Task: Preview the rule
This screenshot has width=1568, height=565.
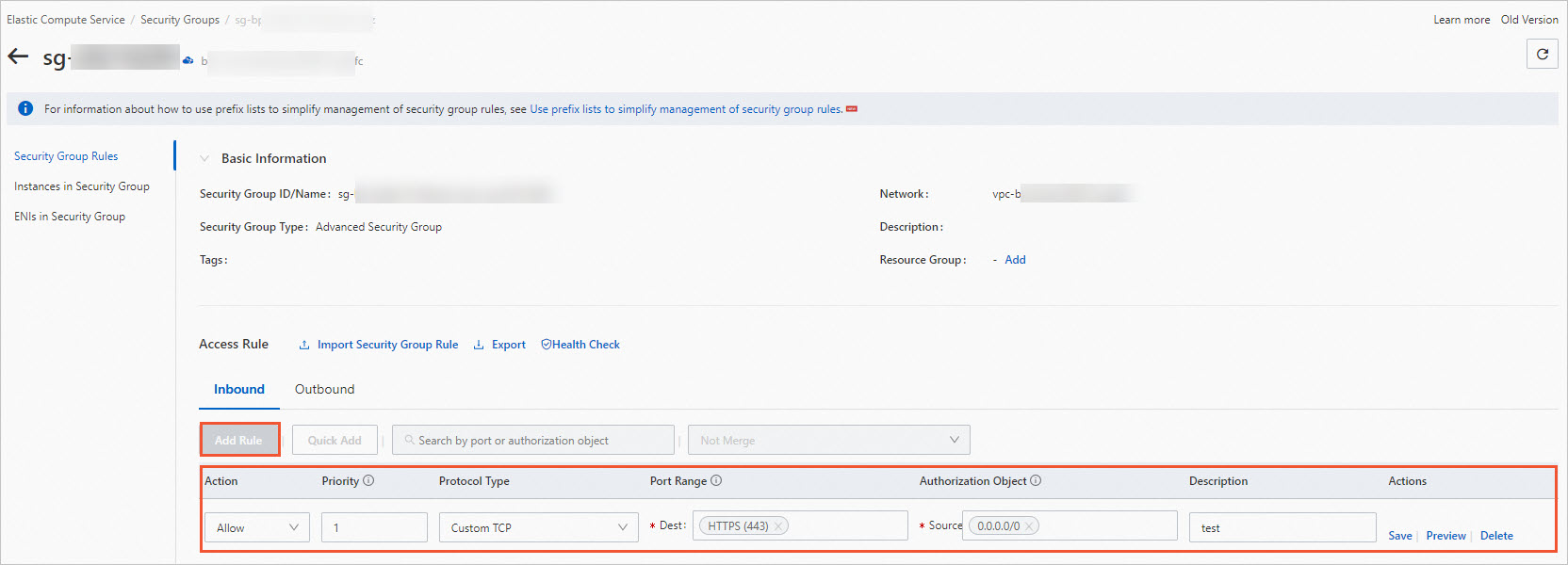Action: pos(1446,536)
